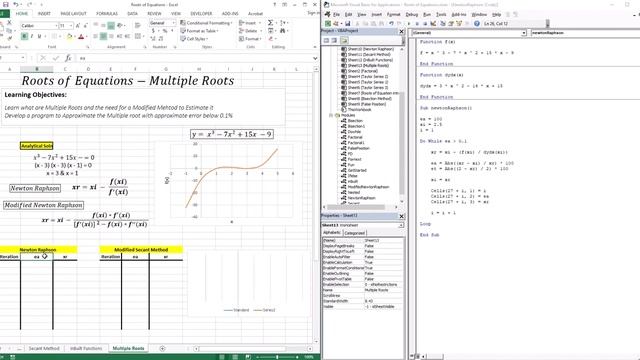The width and height of the screenshot is (640, 360).
Task: Toggle Underline formatting in Excel ribbon
Action: pyautogui.click(x=40, y=36)
